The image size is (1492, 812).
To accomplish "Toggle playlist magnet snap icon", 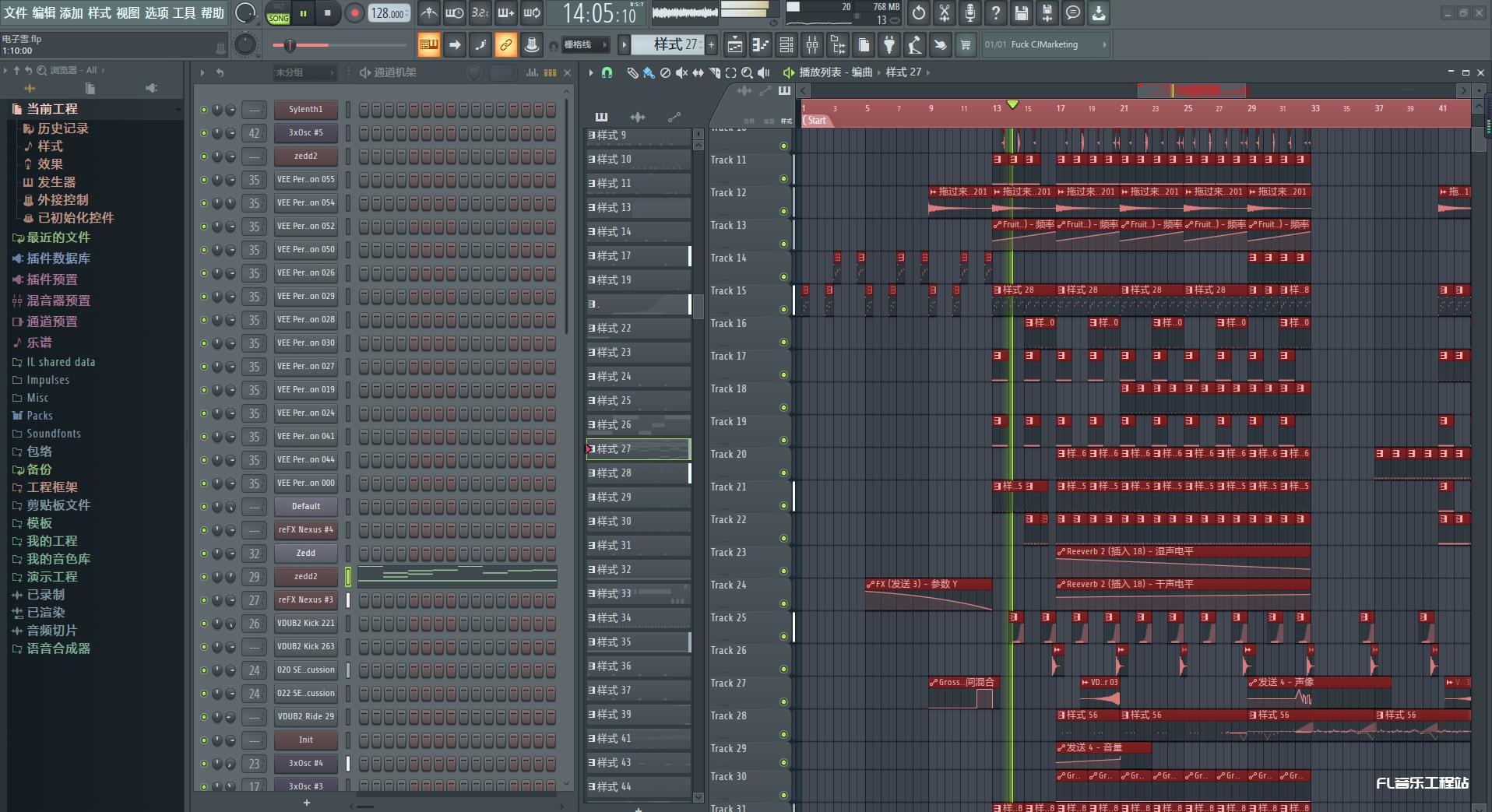I will (x=607, y=72).
